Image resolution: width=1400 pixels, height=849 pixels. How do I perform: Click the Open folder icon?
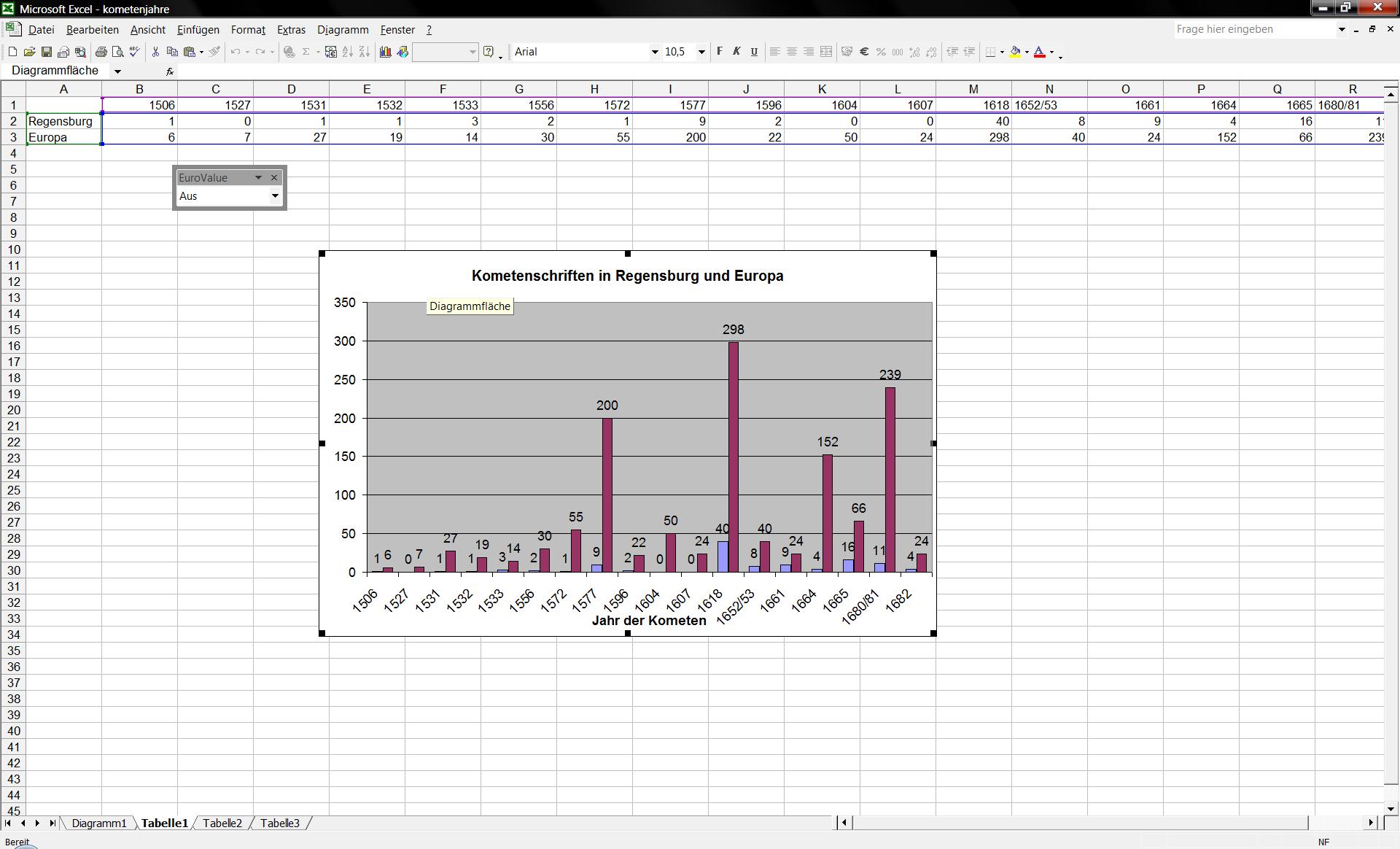[x=29, y=52]
